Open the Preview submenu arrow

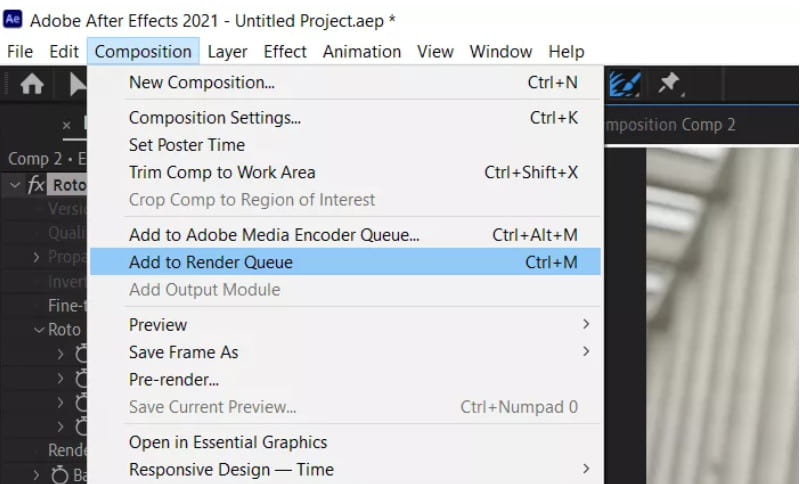click(586, 324)
